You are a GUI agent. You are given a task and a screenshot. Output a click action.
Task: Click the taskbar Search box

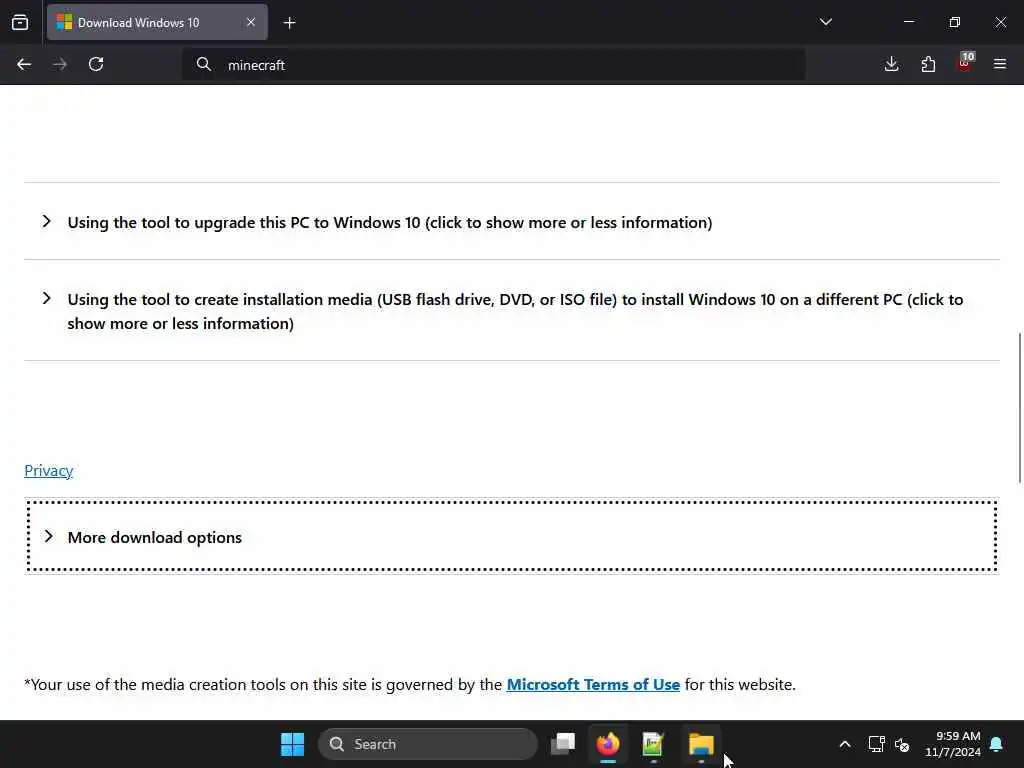pos(428,744)
